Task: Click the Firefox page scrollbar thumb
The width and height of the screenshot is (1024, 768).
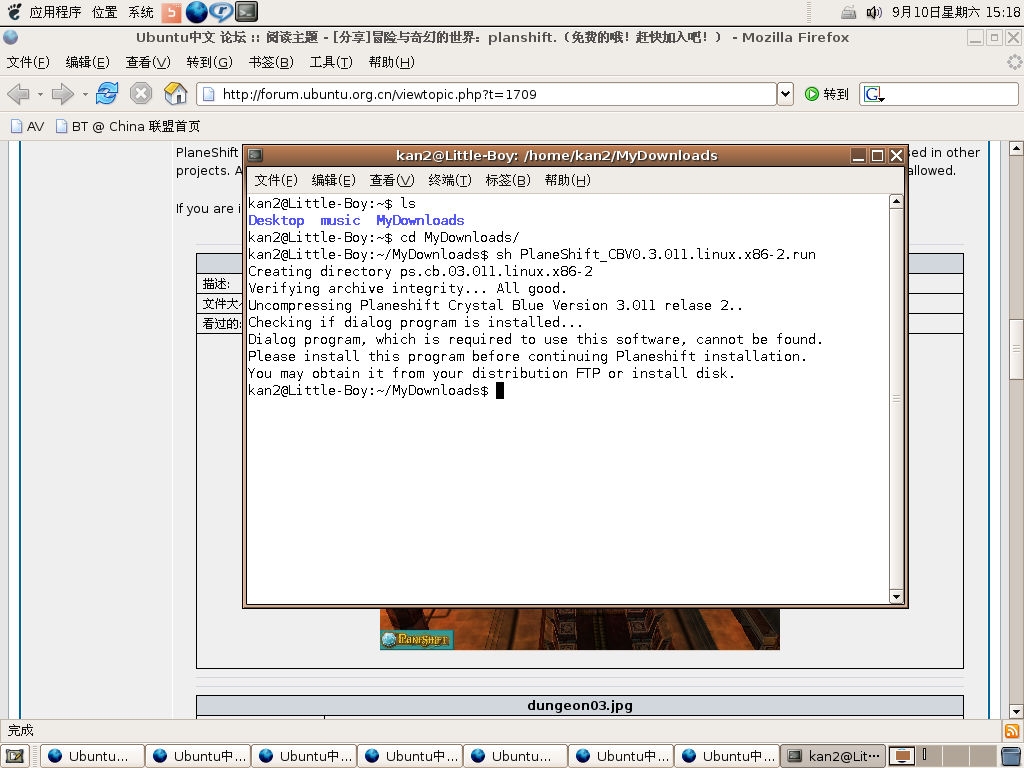Action: tap(1016, 349)
